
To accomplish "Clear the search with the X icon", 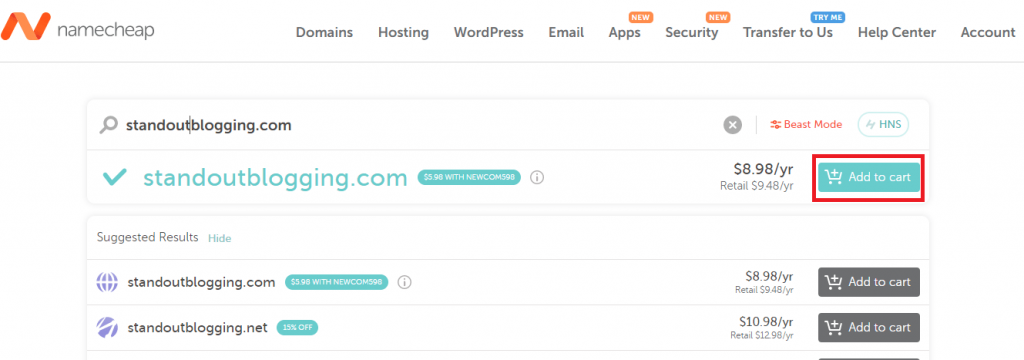I will pos(733,125).
